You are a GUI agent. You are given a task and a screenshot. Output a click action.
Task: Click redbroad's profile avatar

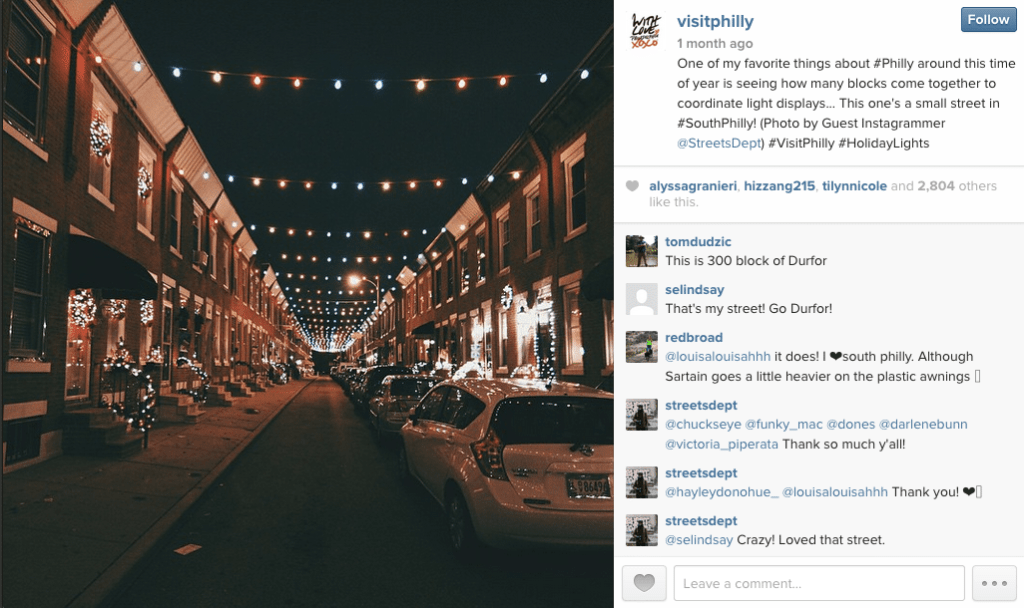pos(641,347)
